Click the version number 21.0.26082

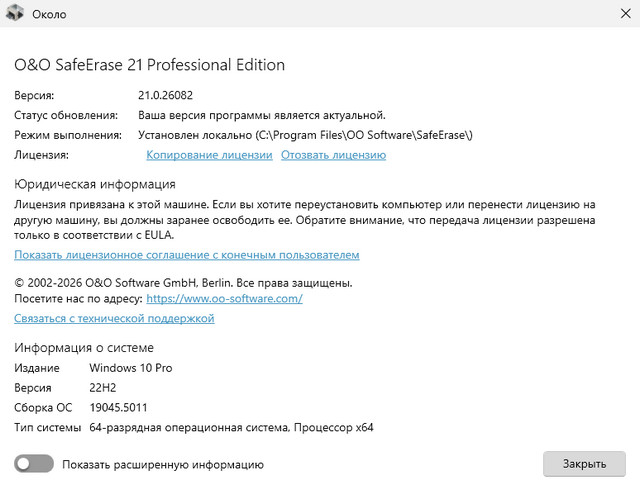[x=165, y=95]
